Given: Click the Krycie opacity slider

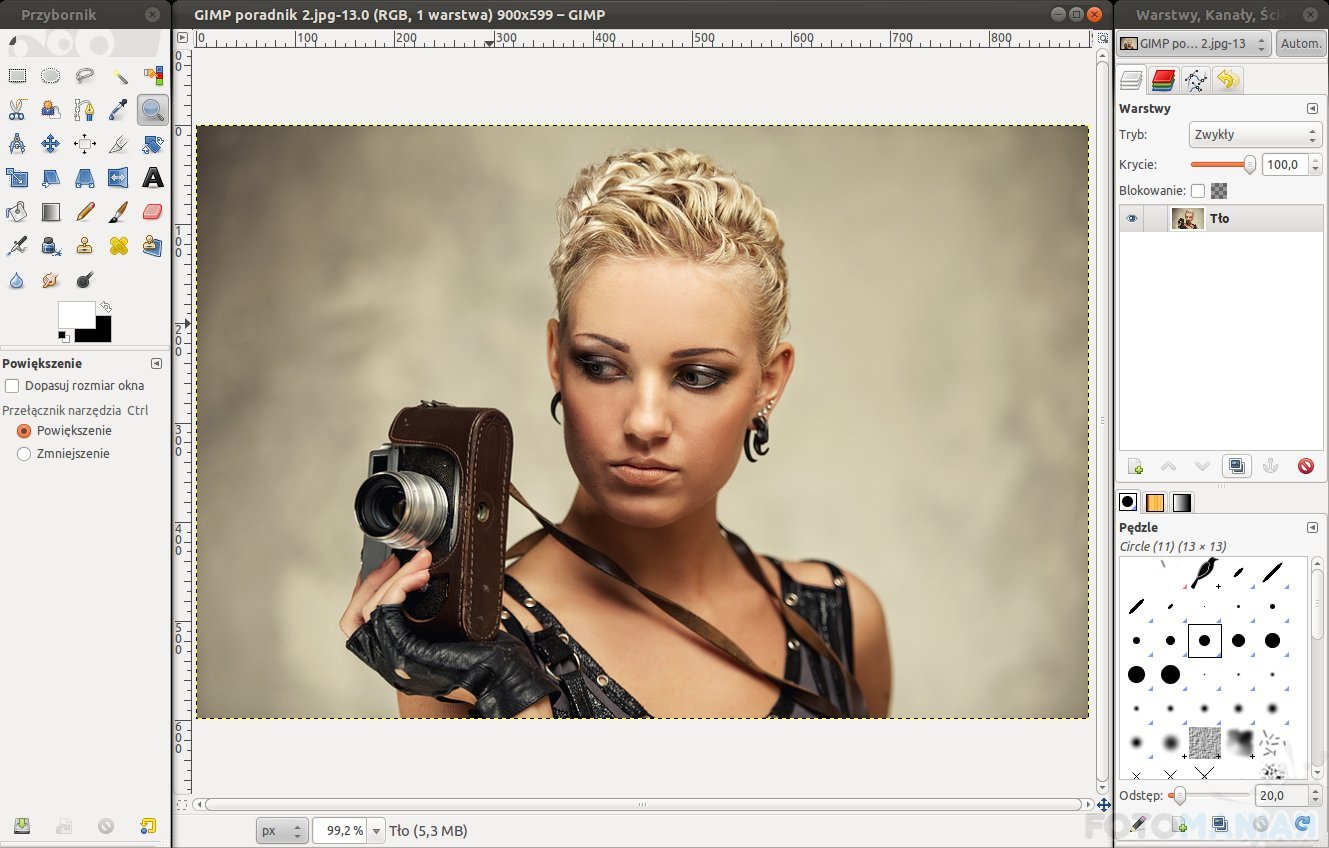Looking at the screenshot, I should (1222, 165).
